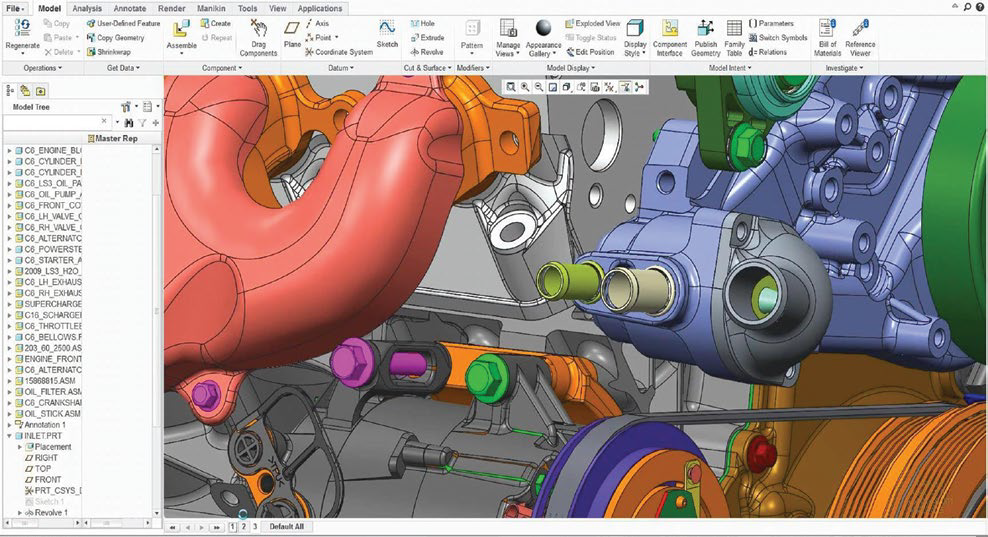Screen dimensions: 988x537
Task: Open Help question mark icon
Action: [x=980, y=7]
